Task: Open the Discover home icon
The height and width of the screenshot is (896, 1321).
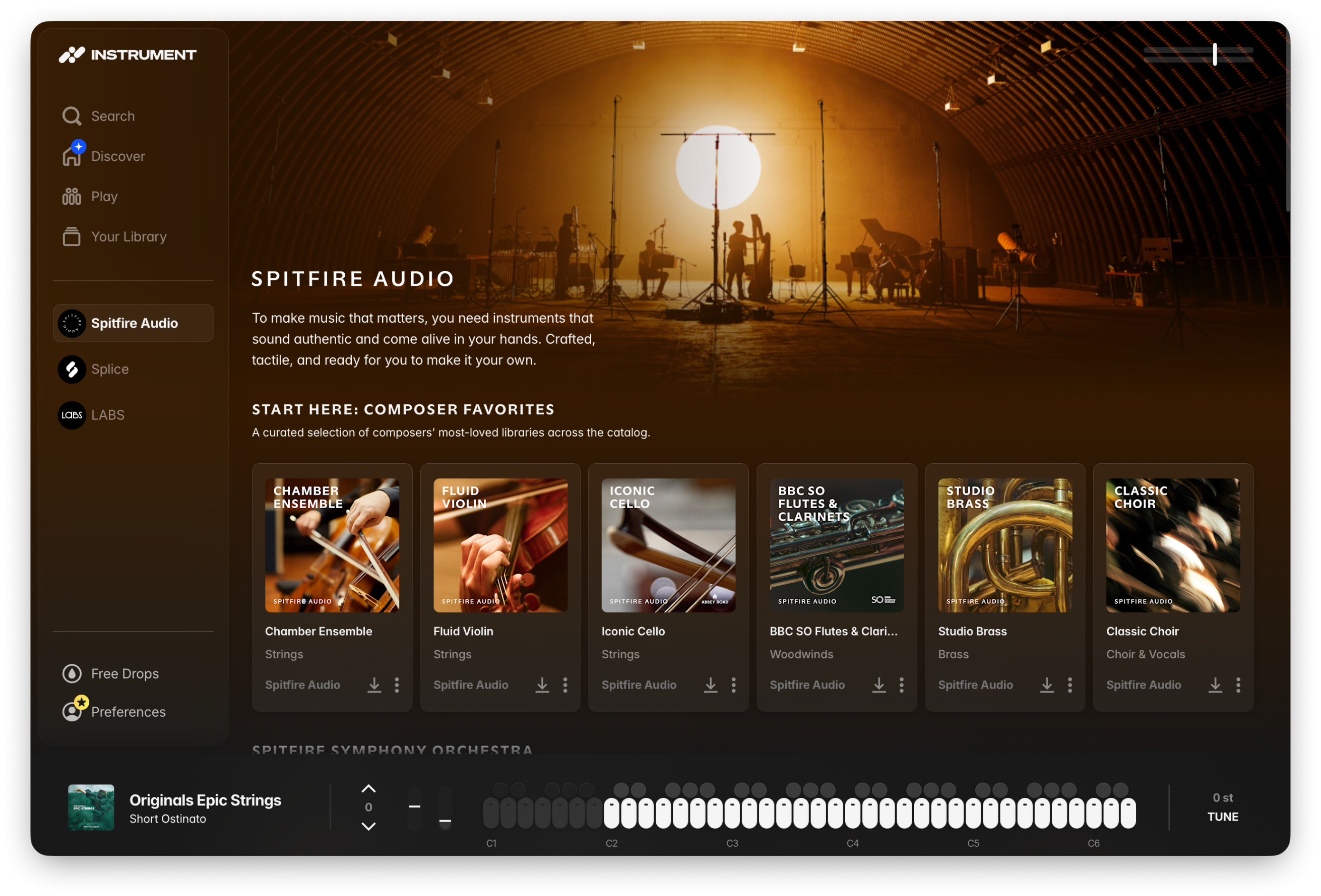Action: pos(72,155)
